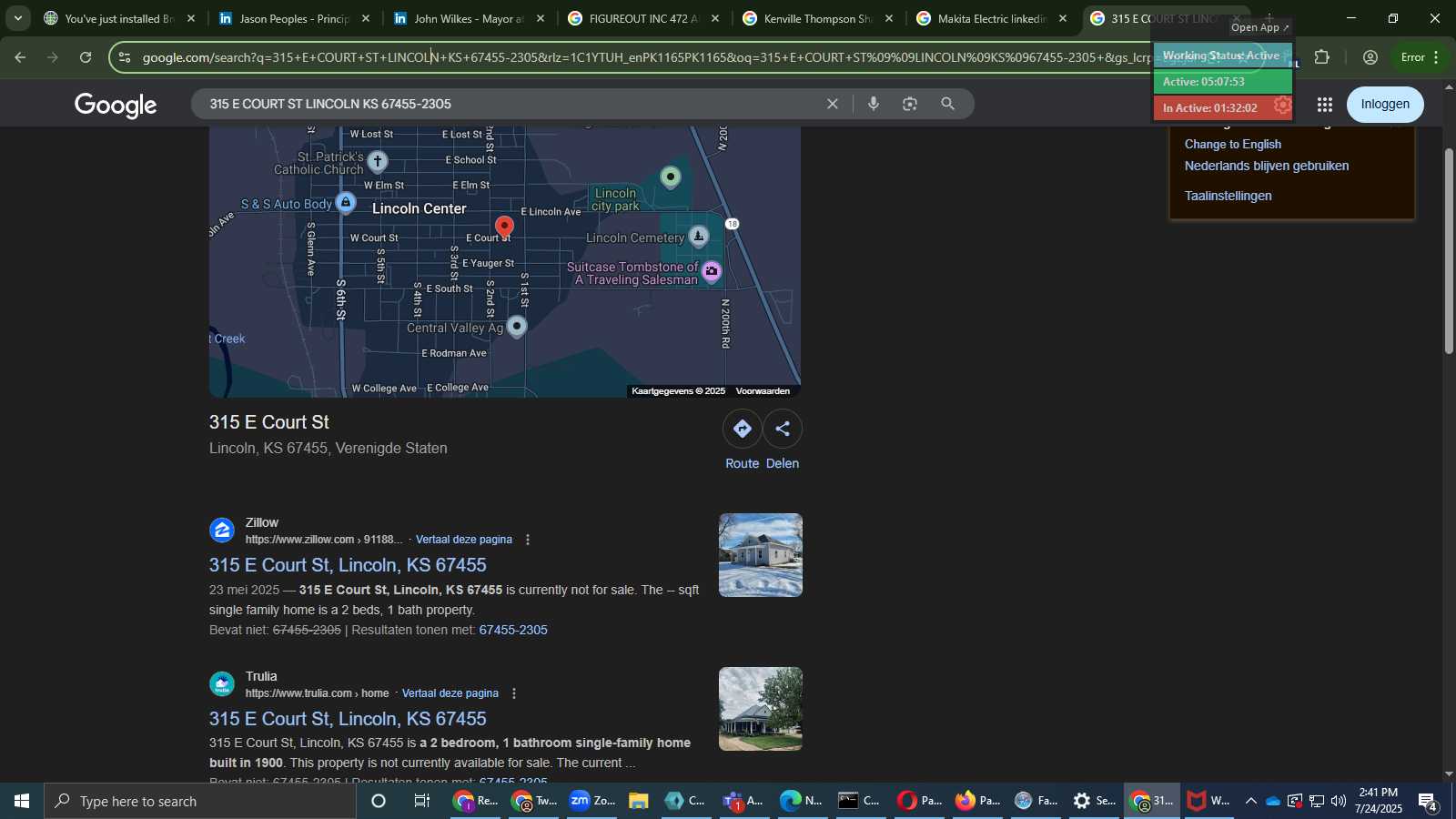Close the Jason Peoples tab
Image resolution: width=1456 pixels, height=819 pixels.
(x=366, y=18)
